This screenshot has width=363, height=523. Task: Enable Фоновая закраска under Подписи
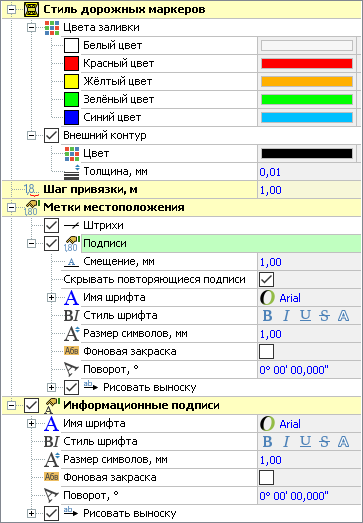click(x=266, y=352)
